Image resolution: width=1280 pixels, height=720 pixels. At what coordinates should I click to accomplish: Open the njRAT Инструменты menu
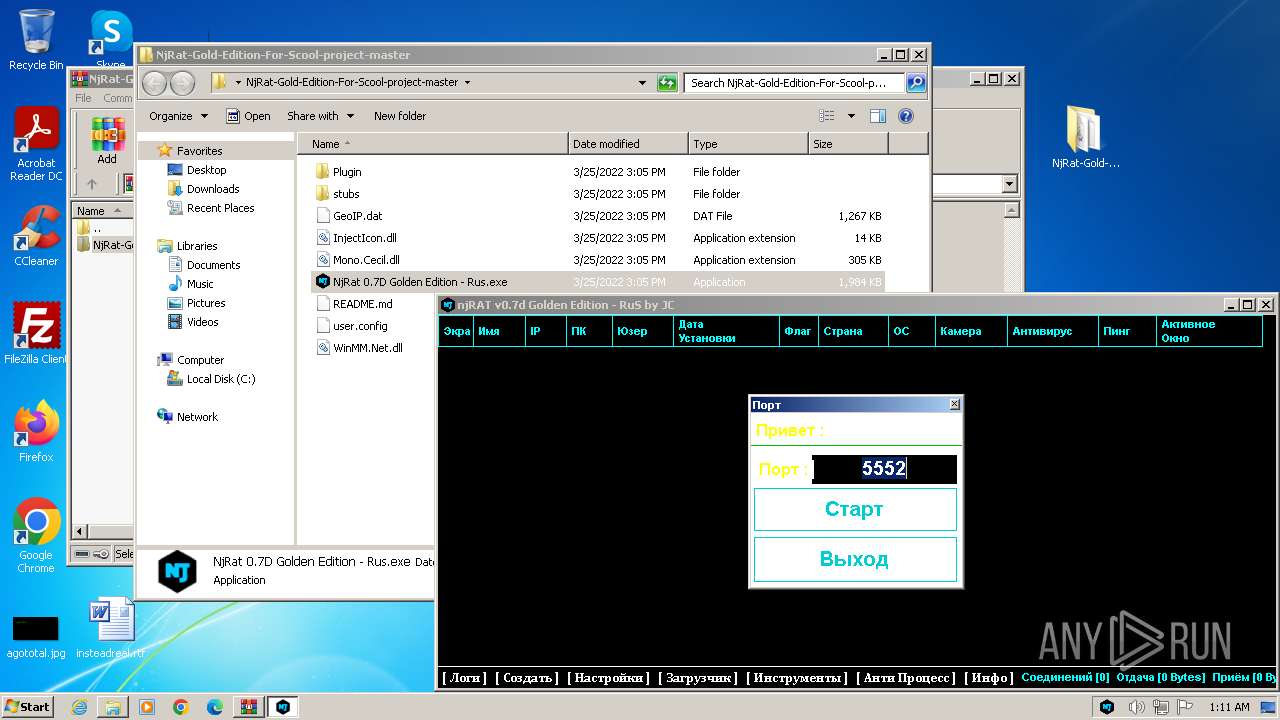click(797, 678)
